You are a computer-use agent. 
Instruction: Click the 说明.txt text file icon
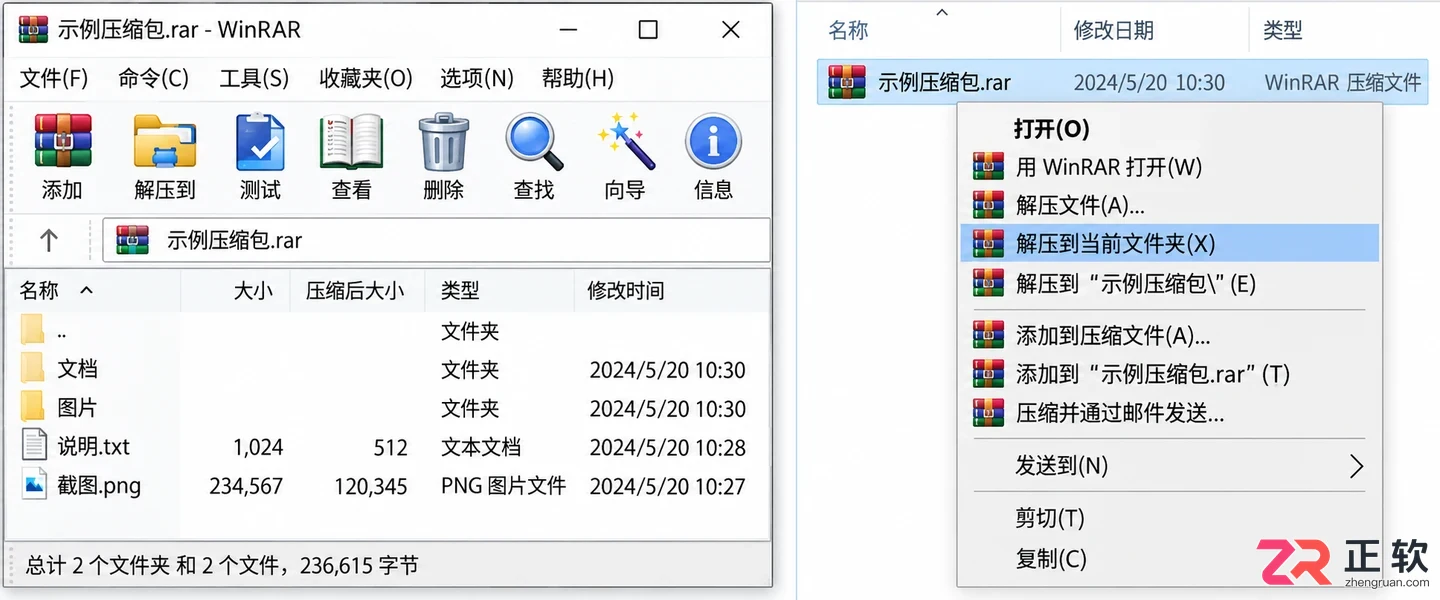[34, 446]
